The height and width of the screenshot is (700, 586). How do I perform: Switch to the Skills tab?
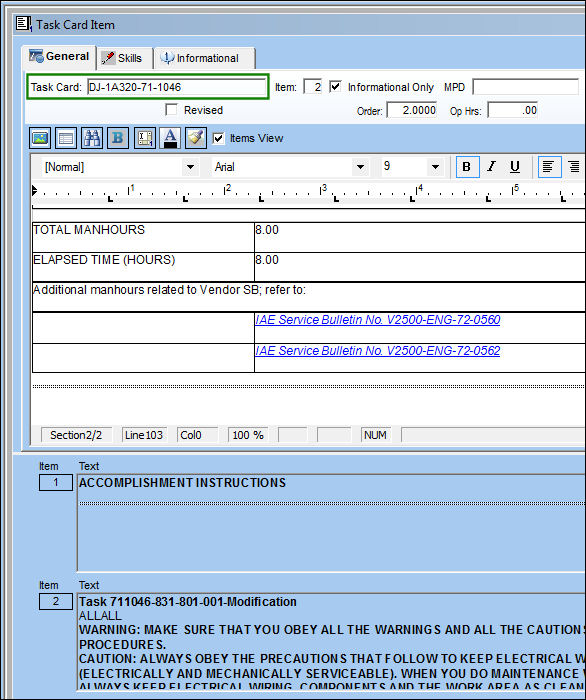125,58
